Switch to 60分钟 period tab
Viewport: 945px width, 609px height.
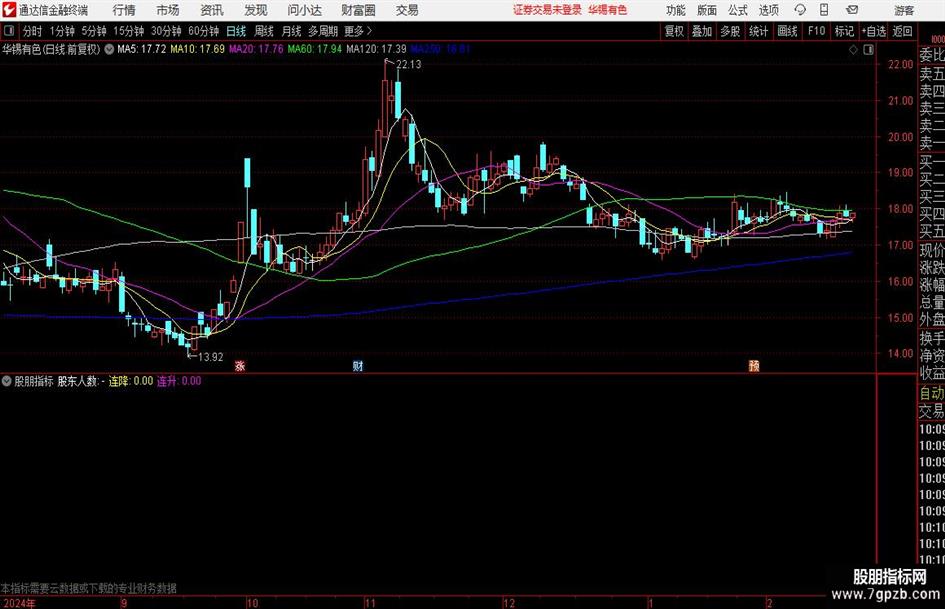tap(203, 31)
